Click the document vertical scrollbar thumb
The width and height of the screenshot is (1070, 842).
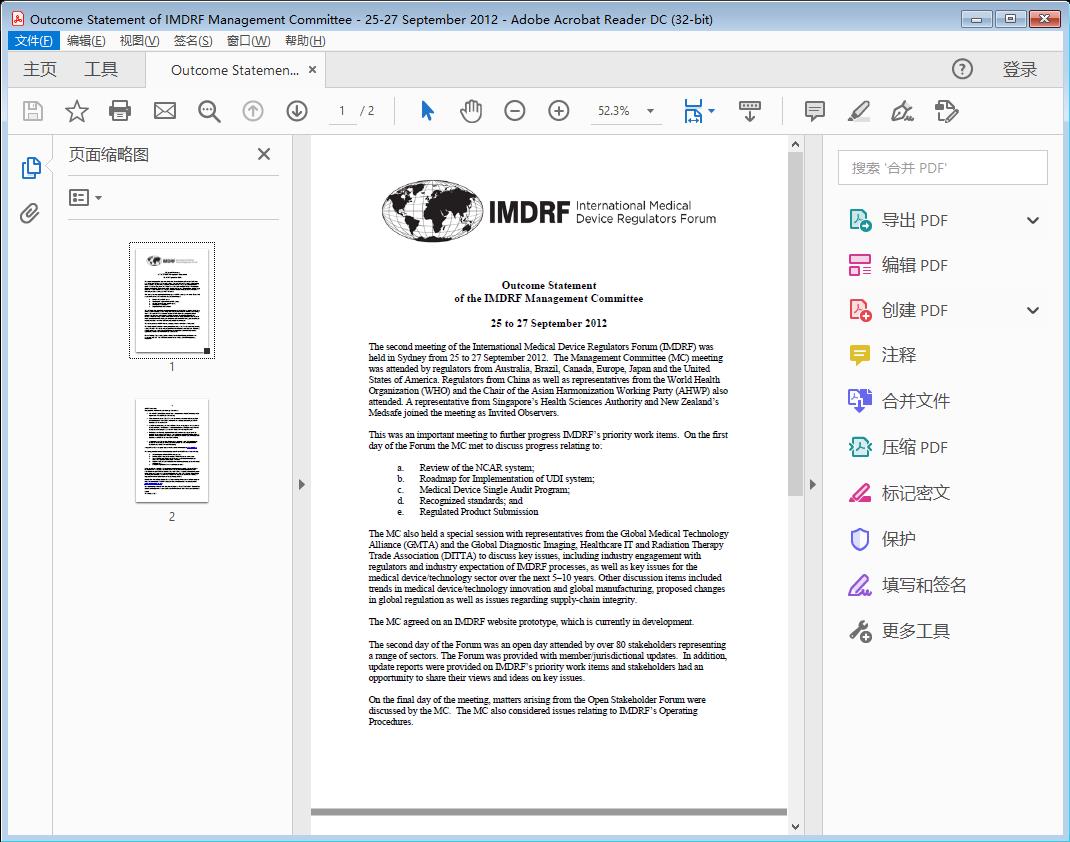[795, 324]
